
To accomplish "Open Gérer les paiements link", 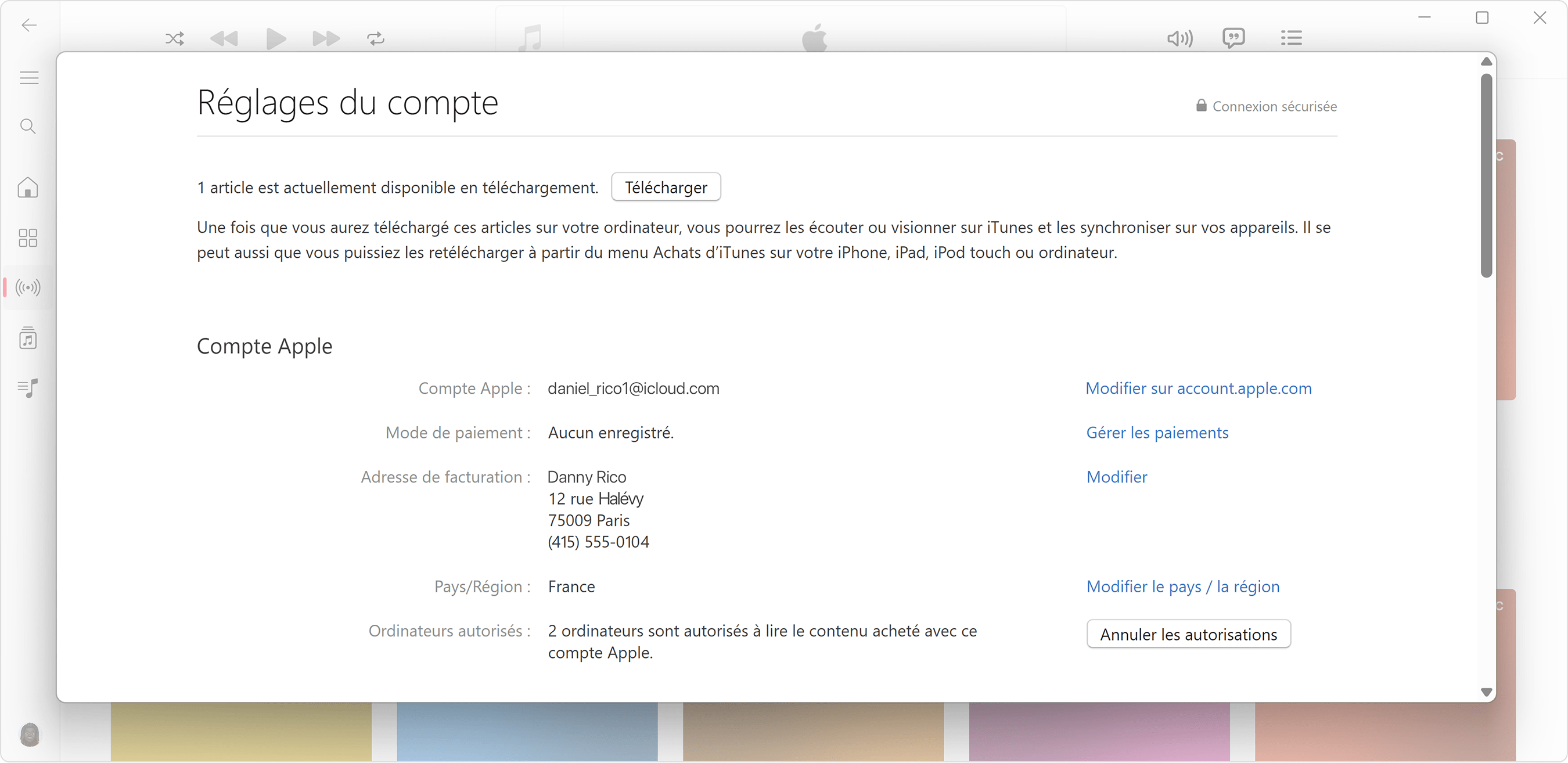I will (1158, 433).
